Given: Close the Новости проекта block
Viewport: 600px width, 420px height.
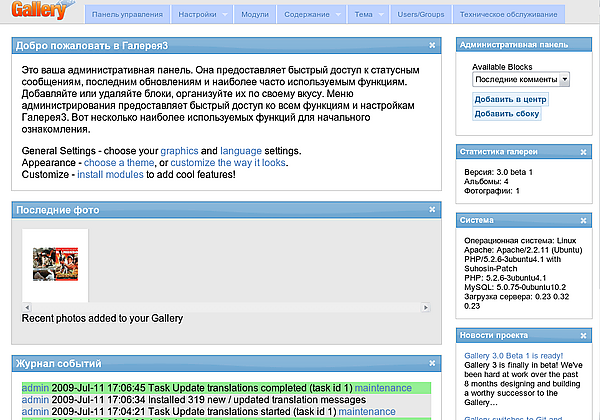Looking at the screenshot, I should [x=583, y=335].
